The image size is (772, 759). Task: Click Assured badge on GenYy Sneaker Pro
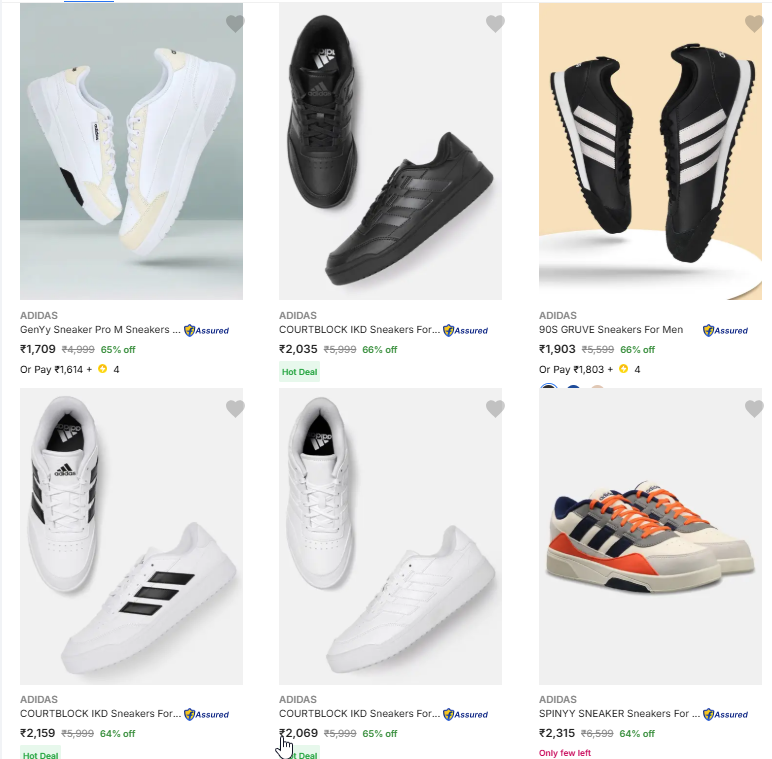tap(207, 330)
